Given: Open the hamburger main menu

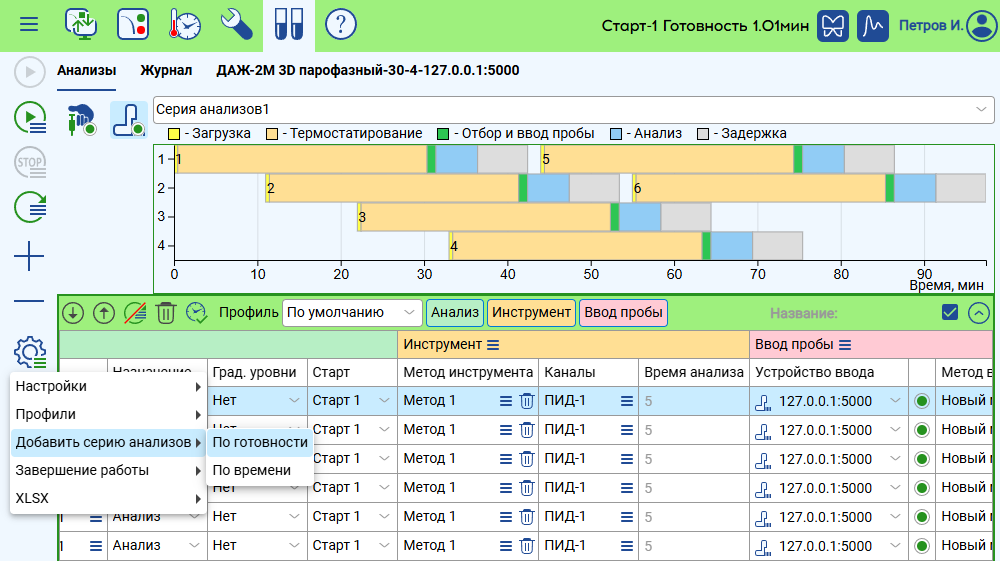Looking at the screenshot, I should [29, 24].
